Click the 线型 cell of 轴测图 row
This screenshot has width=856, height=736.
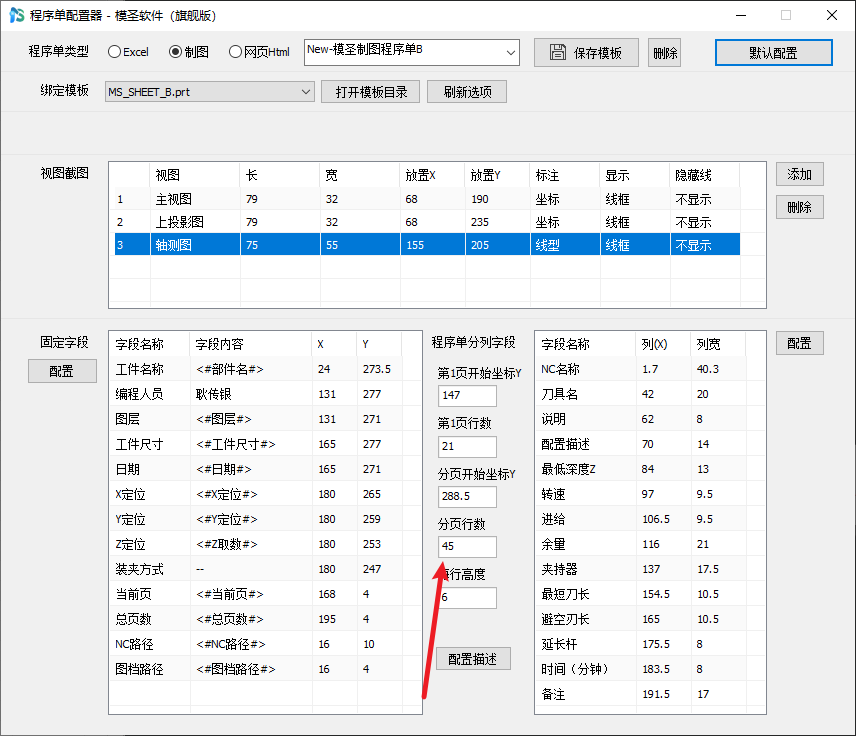pos(565,245)
